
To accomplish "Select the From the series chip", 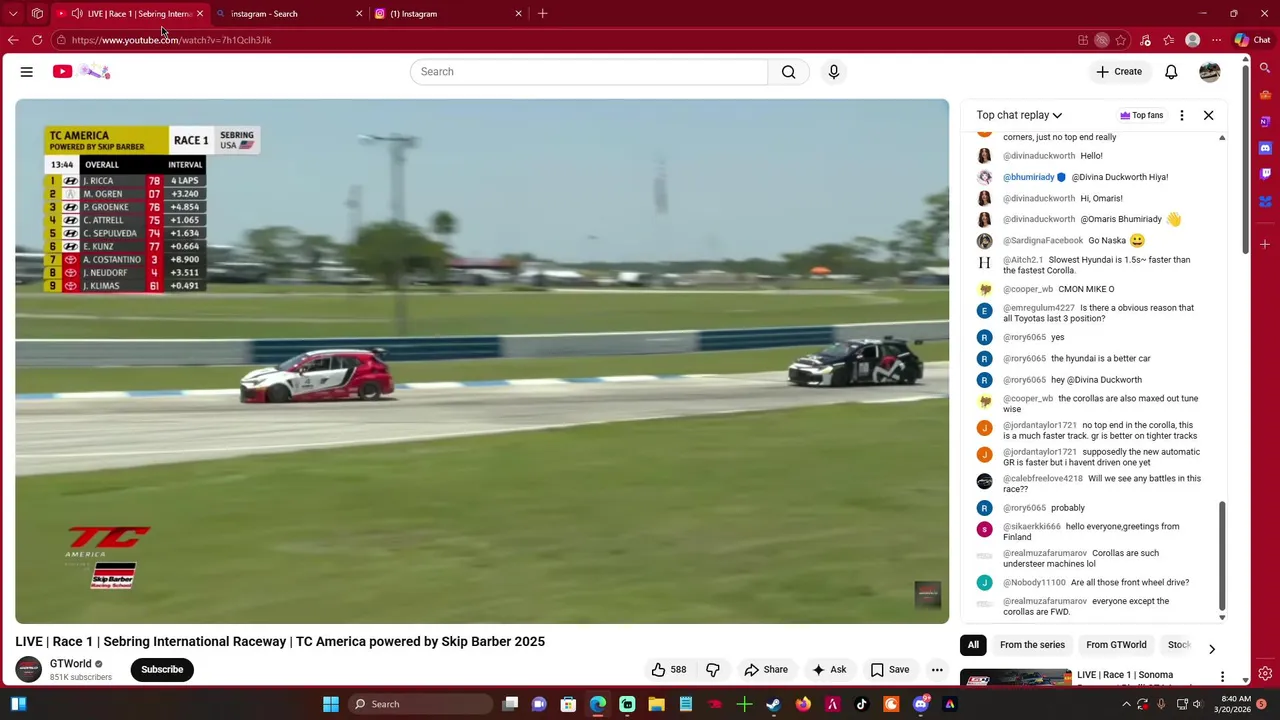I will point(1032,645).
